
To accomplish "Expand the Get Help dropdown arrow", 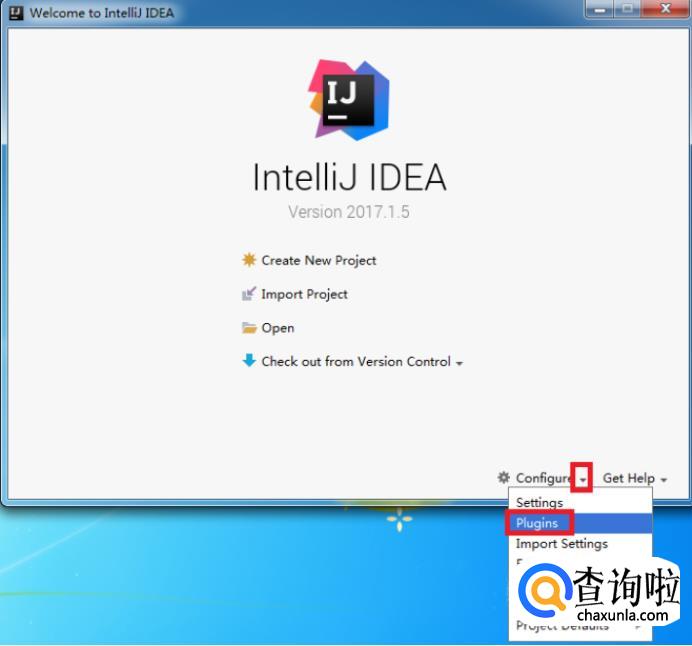I will pyautogui.click(x=663, y=480).
